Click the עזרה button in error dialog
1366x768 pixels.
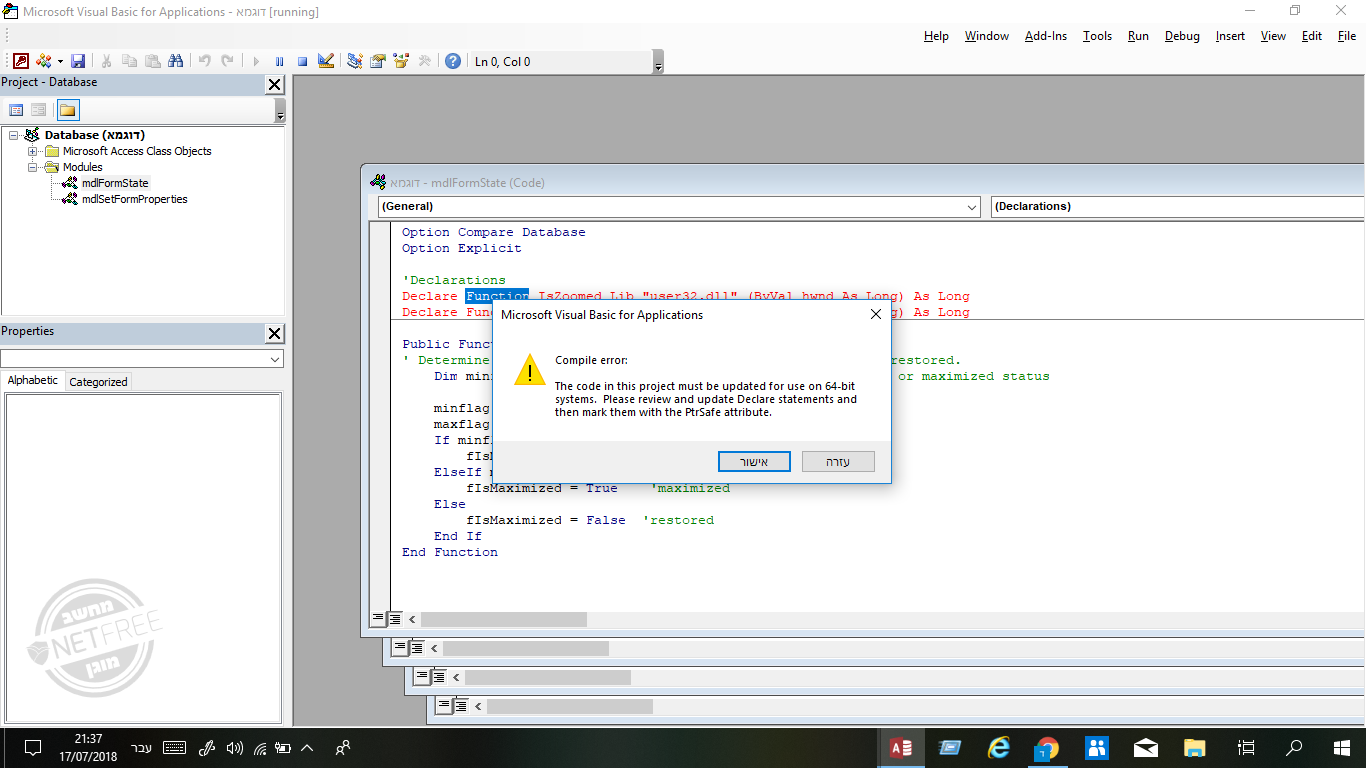838,461
